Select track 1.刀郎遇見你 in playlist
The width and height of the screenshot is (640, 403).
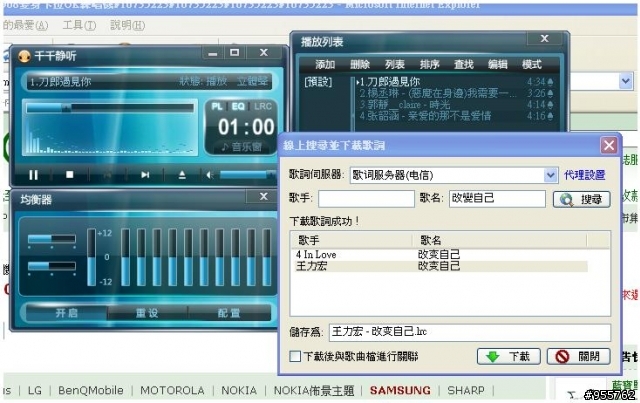(455, 82)
